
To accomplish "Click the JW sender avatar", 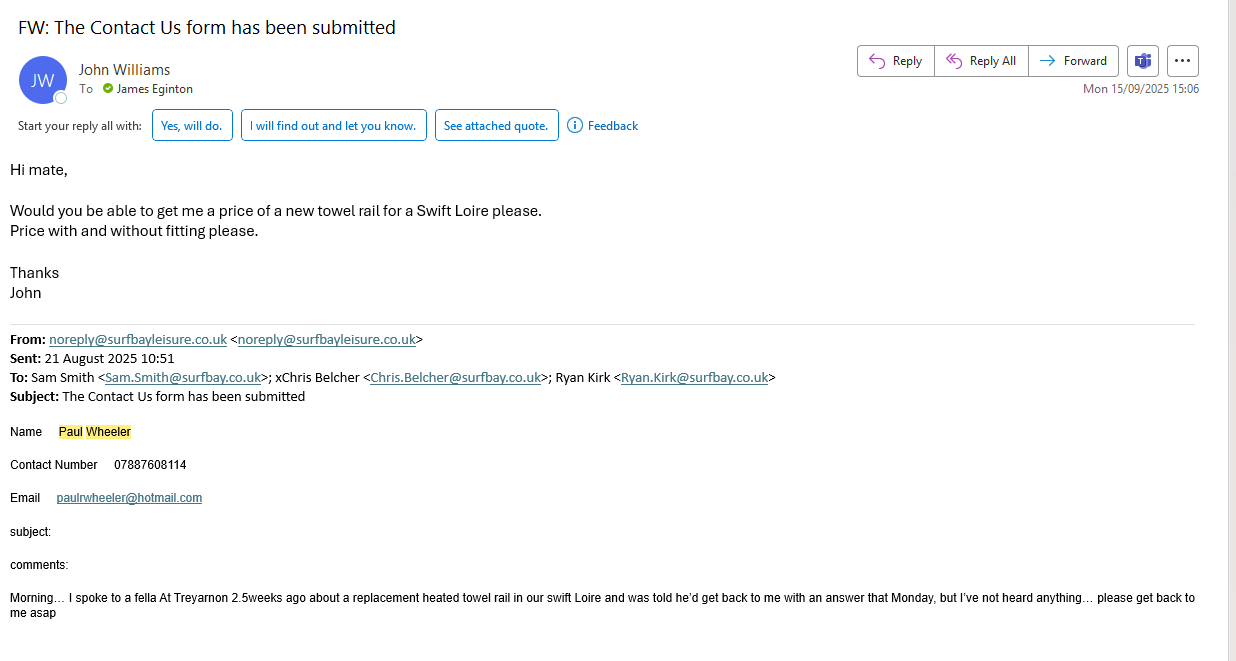I will 43,80.
